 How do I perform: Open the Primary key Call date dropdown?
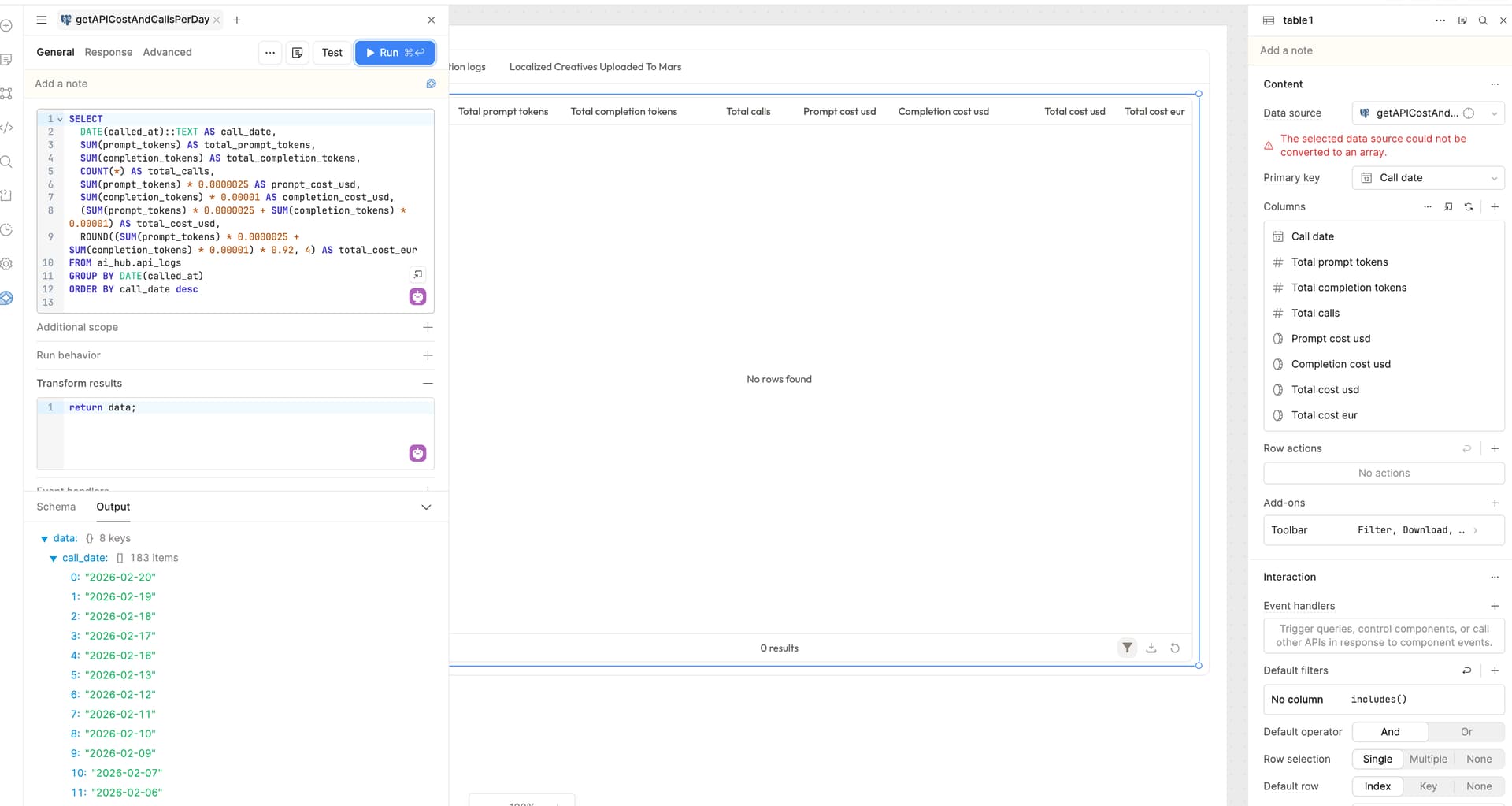(x=1428, y=178)
